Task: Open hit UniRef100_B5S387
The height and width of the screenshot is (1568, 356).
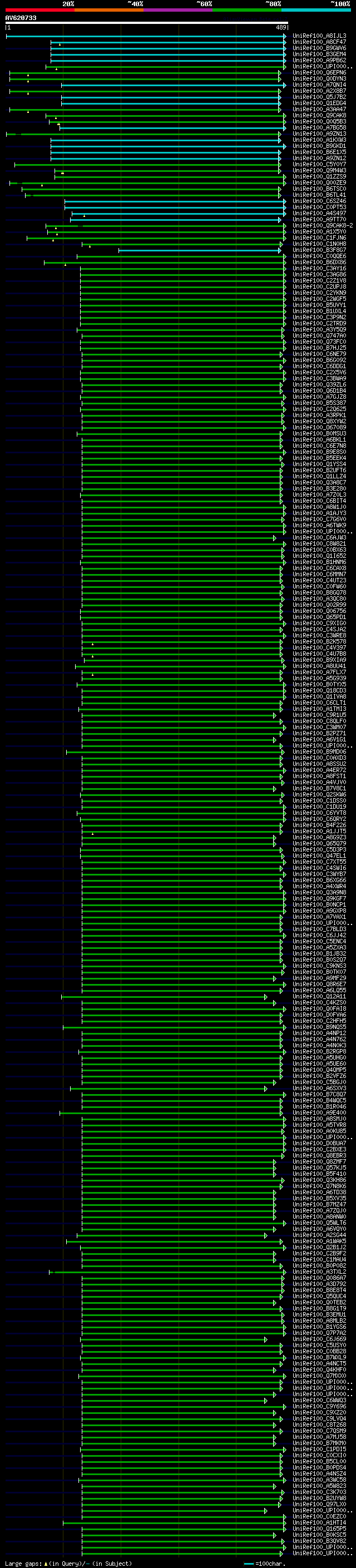Action: tap(319, 403)
